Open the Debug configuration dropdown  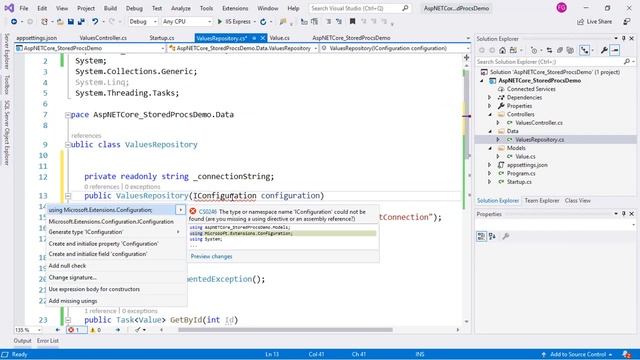click(143, 22)
